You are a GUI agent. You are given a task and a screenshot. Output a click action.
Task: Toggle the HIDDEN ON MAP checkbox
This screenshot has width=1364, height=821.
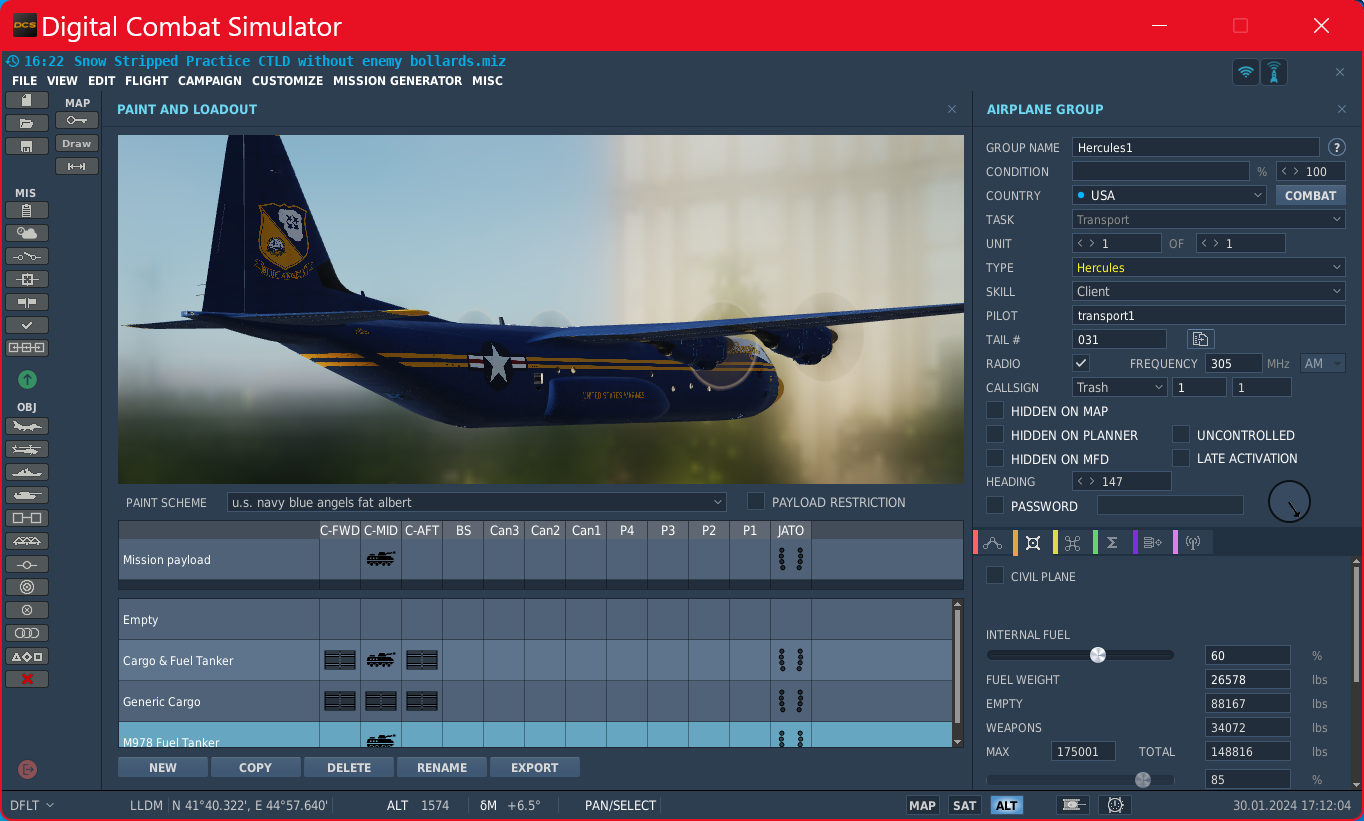click(995, 410)
